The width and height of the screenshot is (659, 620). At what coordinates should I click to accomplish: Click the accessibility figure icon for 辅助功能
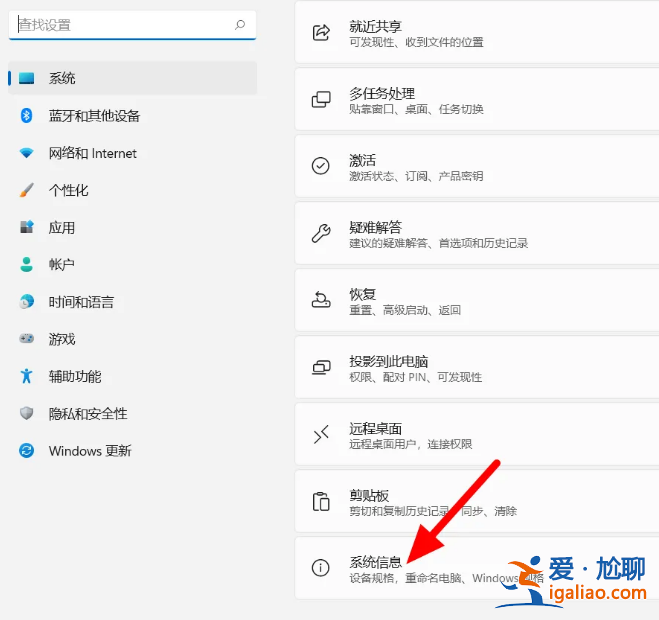pyautogui.click(x=26, y=376)
